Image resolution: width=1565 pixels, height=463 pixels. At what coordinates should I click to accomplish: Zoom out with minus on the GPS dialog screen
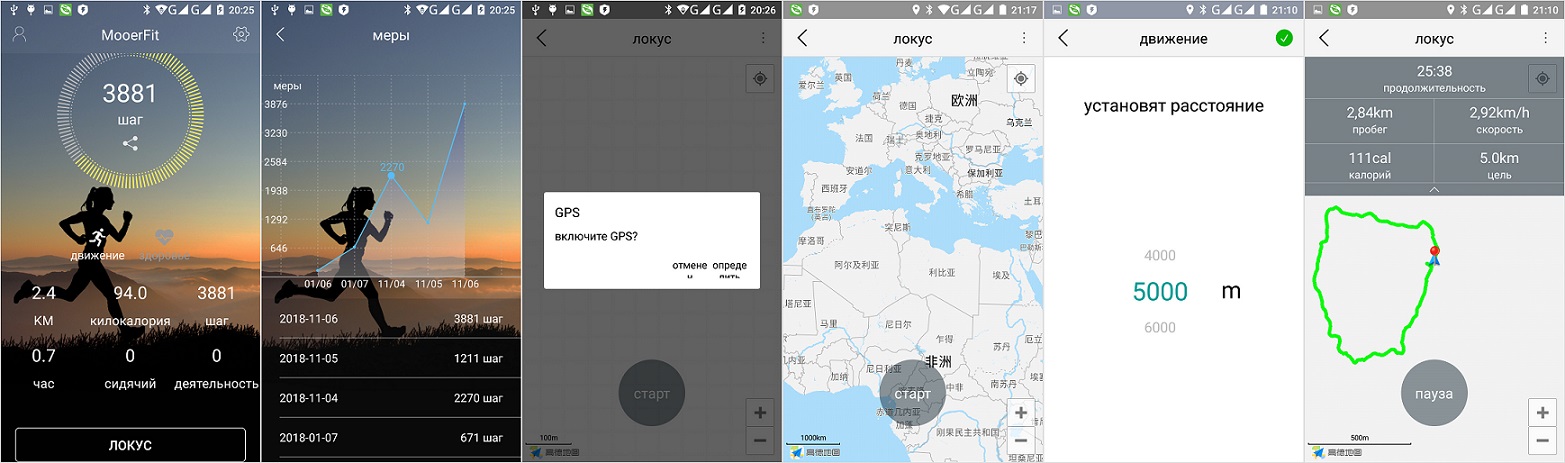click(x=760, y=441)
